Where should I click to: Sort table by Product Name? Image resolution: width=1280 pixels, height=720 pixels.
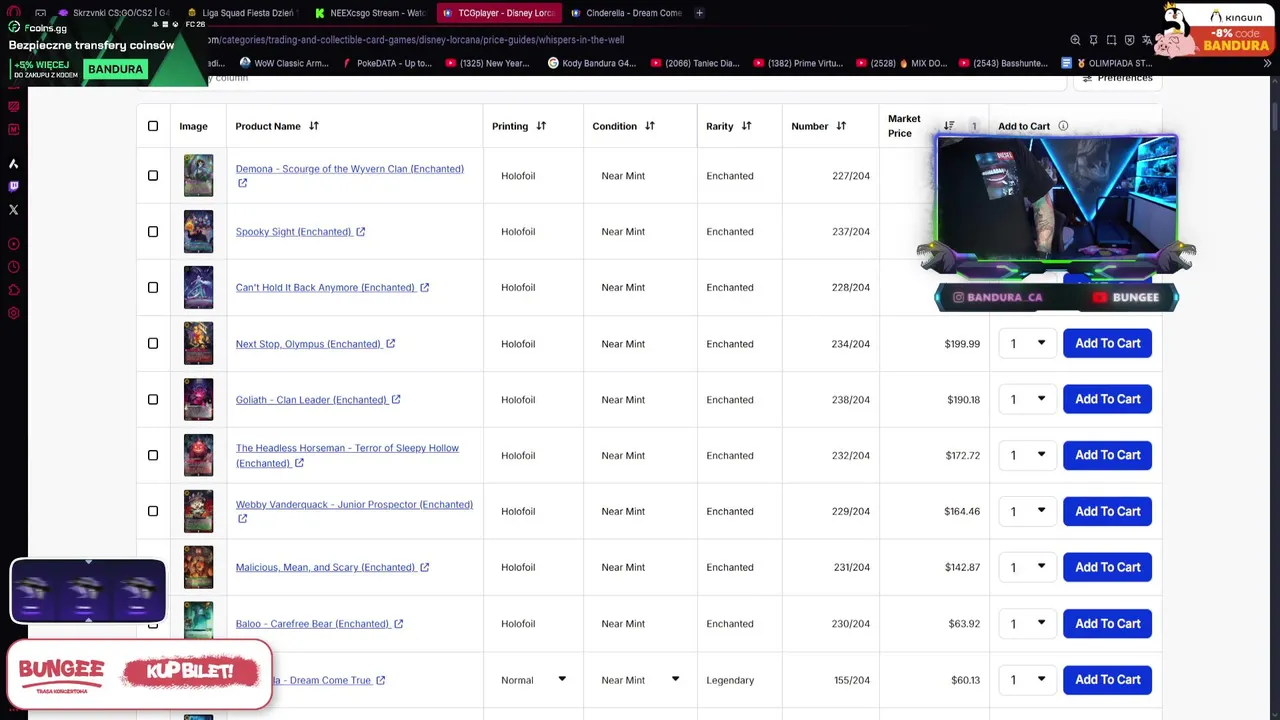pyautogui.click(x=313, y=126)
